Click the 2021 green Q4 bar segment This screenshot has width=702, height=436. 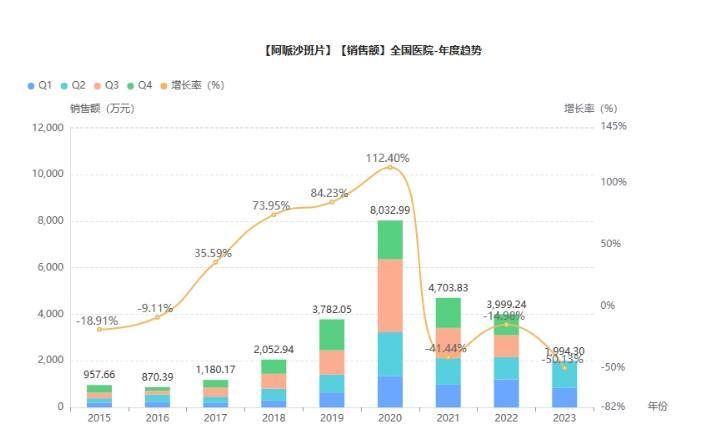pos(448,313)
